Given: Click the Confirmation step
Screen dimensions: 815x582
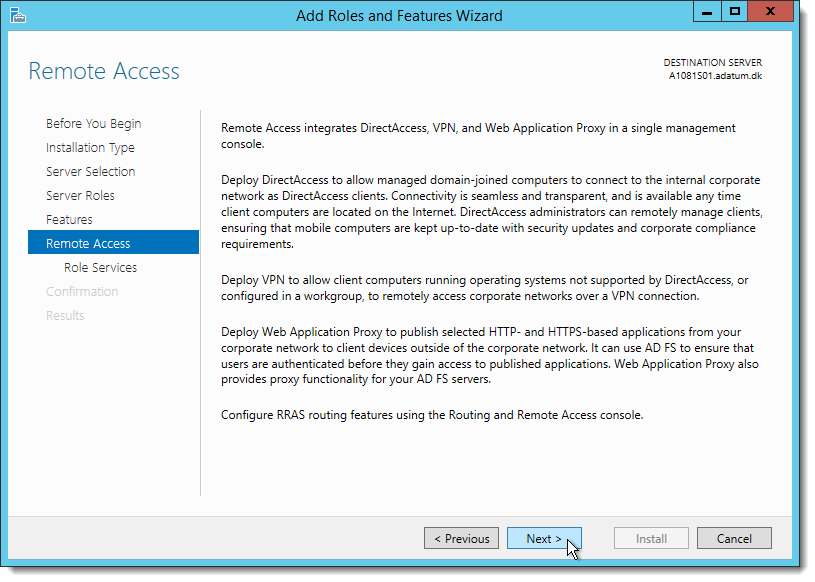Looking at the screenshot, I should tap(82, 291).
